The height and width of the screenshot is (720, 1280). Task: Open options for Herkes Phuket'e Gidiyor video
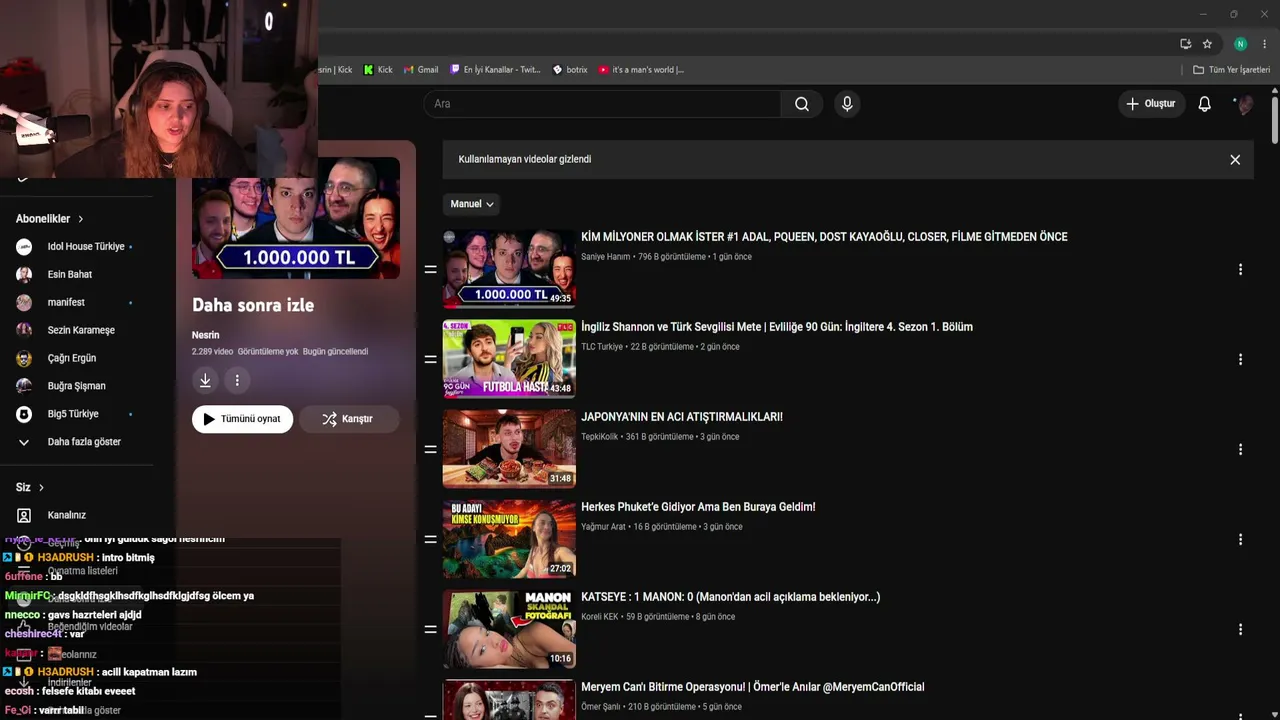coord(1240,539)
